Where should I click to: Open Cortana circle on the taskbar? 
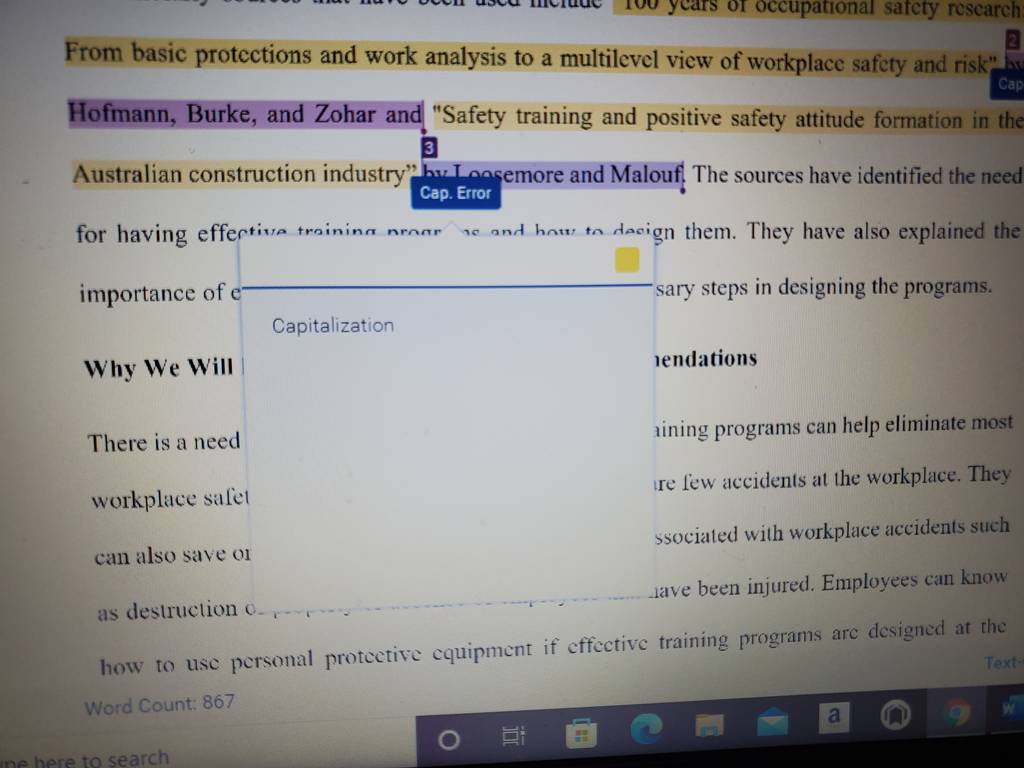449,739
